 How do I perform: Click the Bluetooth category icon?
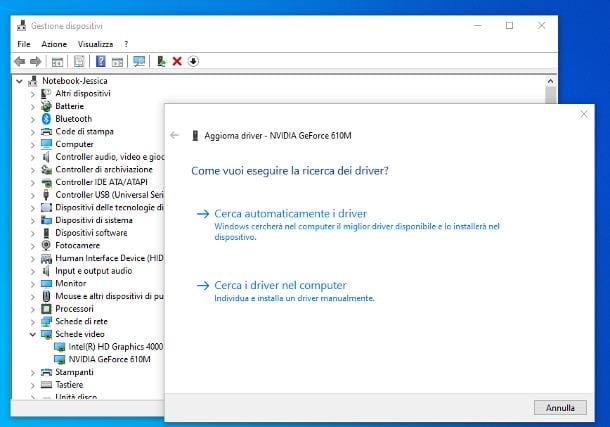tap(46, 119)
